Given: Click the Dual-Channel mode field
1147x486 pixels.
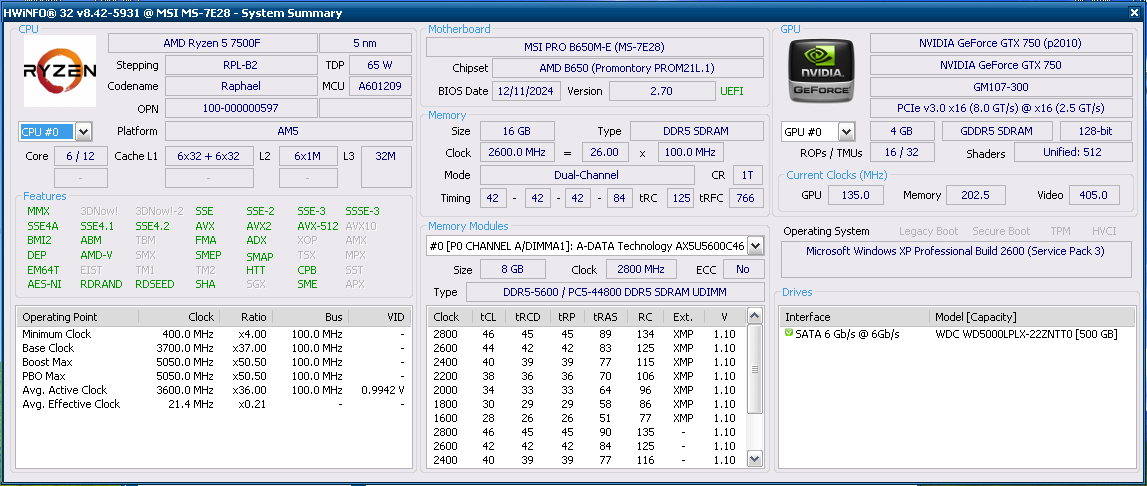Looking at the screenshot, I should [587, 176].
